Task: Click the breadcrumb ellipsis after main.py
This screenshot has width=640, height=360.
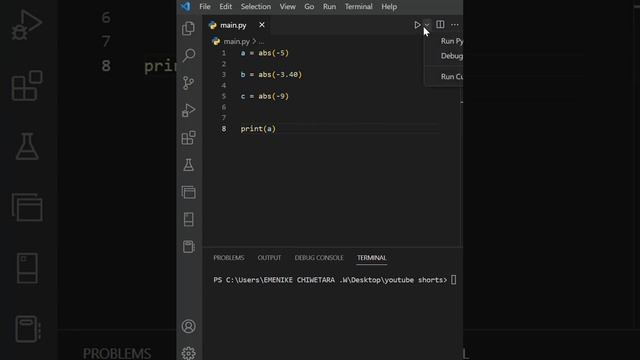Action: click(x=261, y=42)
